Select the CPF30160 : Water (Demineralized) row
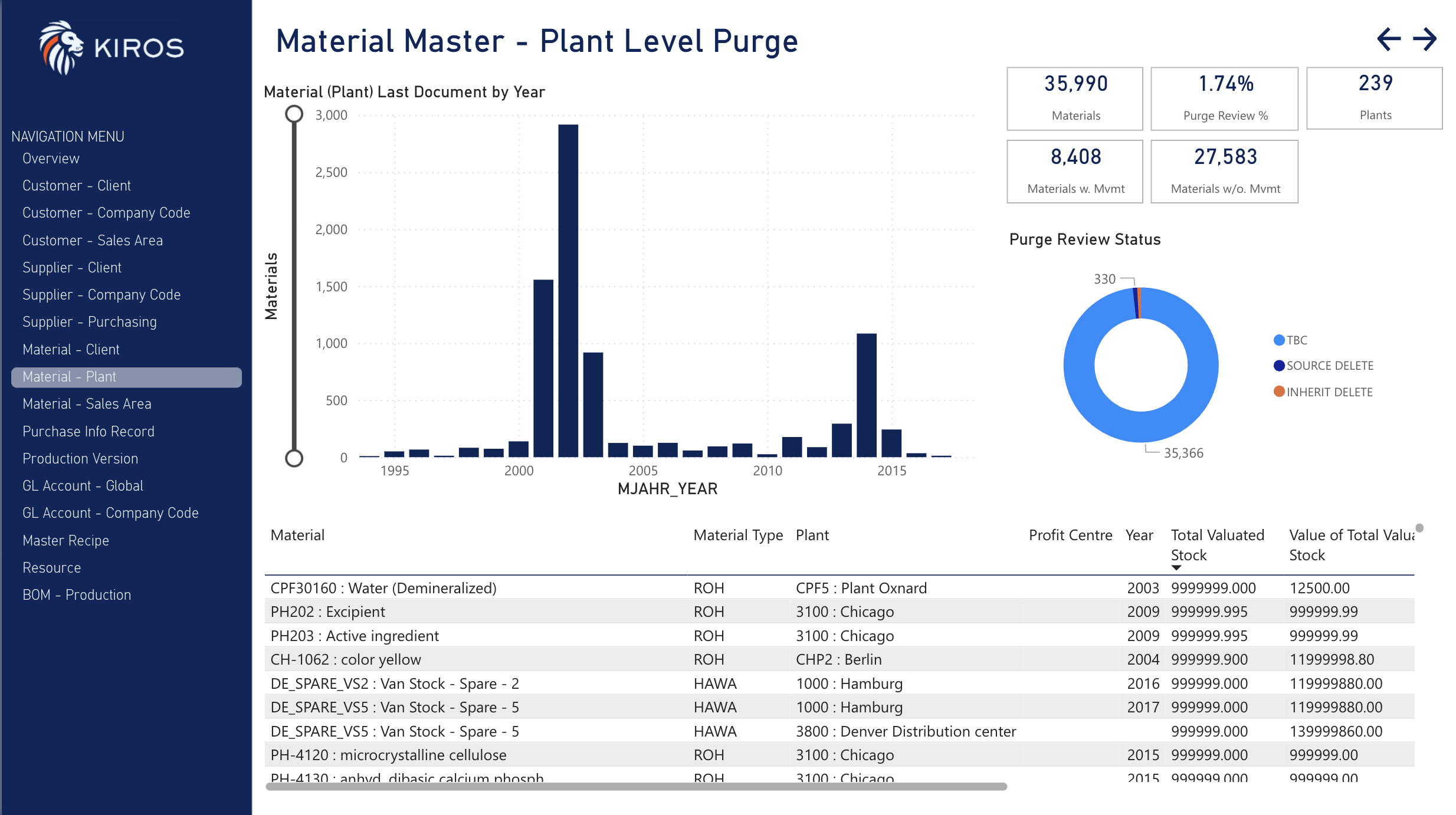Viewport: 1456px width, 815px height. [x=840, y=588]
